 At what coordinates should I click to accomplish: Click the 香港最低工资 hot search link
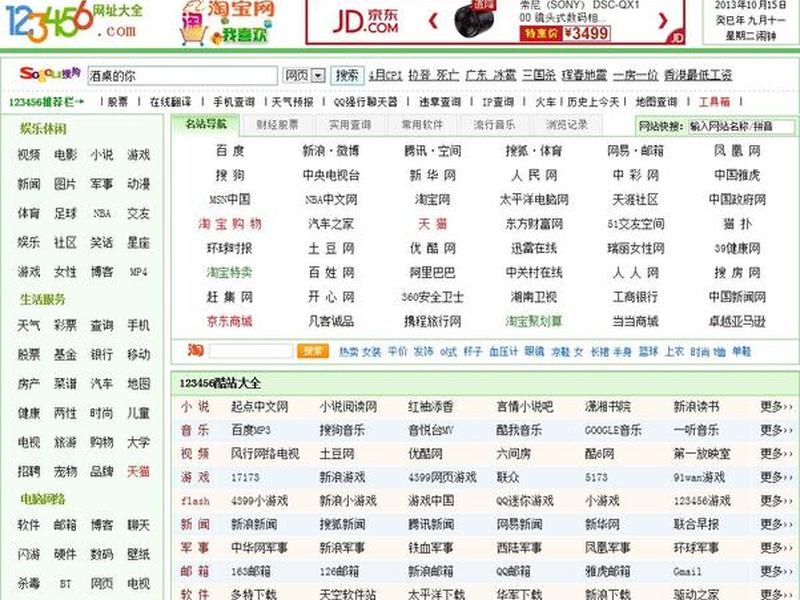click(x=698, y=76)
